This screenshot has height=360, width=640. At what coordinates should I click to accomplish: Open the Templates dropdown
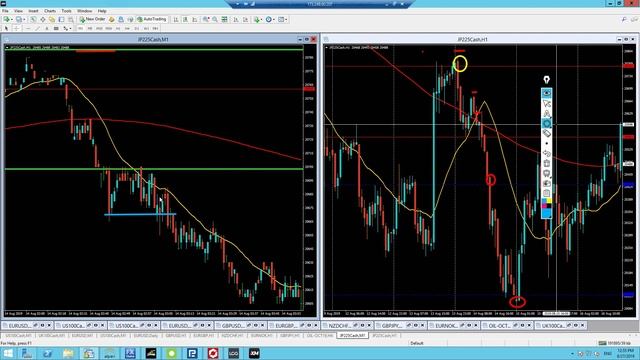[x=282, y=19]
